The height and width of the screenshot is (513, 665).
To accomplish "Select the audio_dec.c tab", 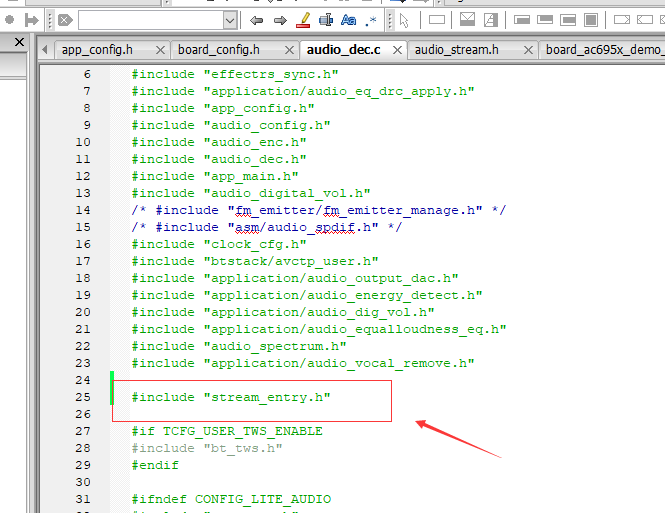I will (344, 50).
